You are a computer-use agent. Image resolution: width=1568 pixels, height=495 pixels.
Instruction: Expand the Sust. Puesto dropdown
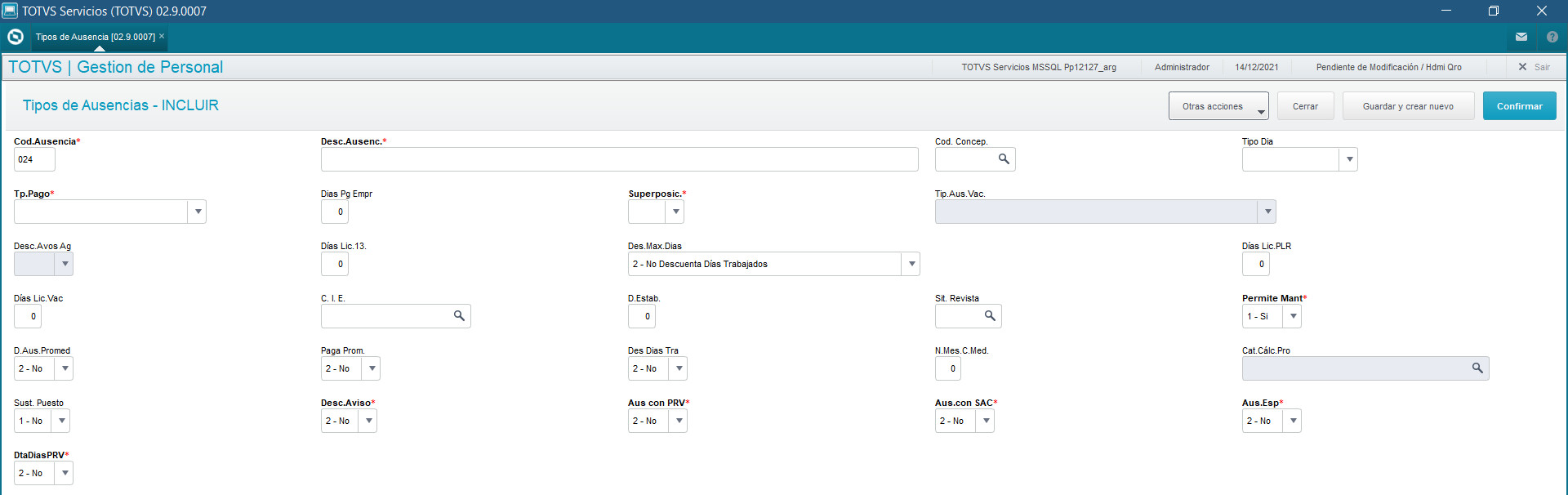click(61, 421)
